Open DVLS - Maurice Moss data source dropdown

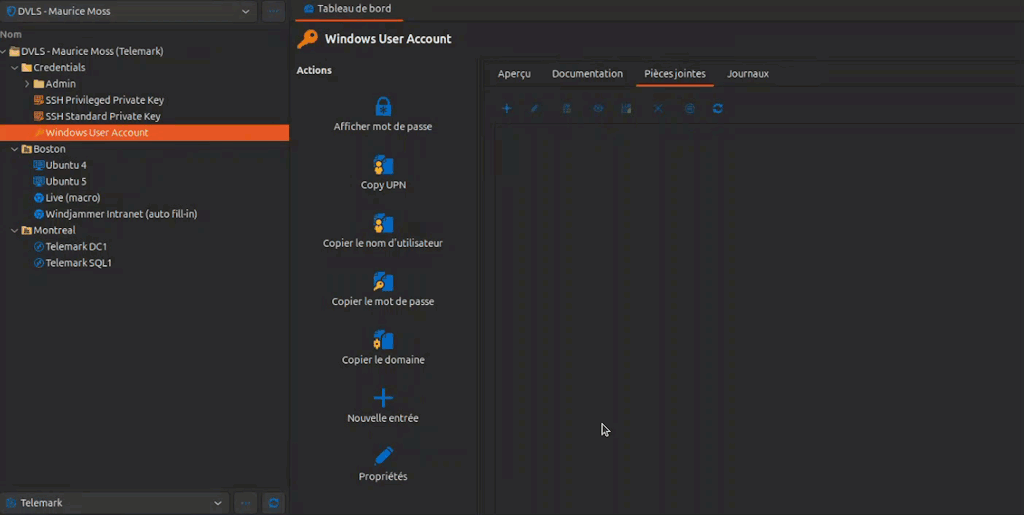point(128,11)
